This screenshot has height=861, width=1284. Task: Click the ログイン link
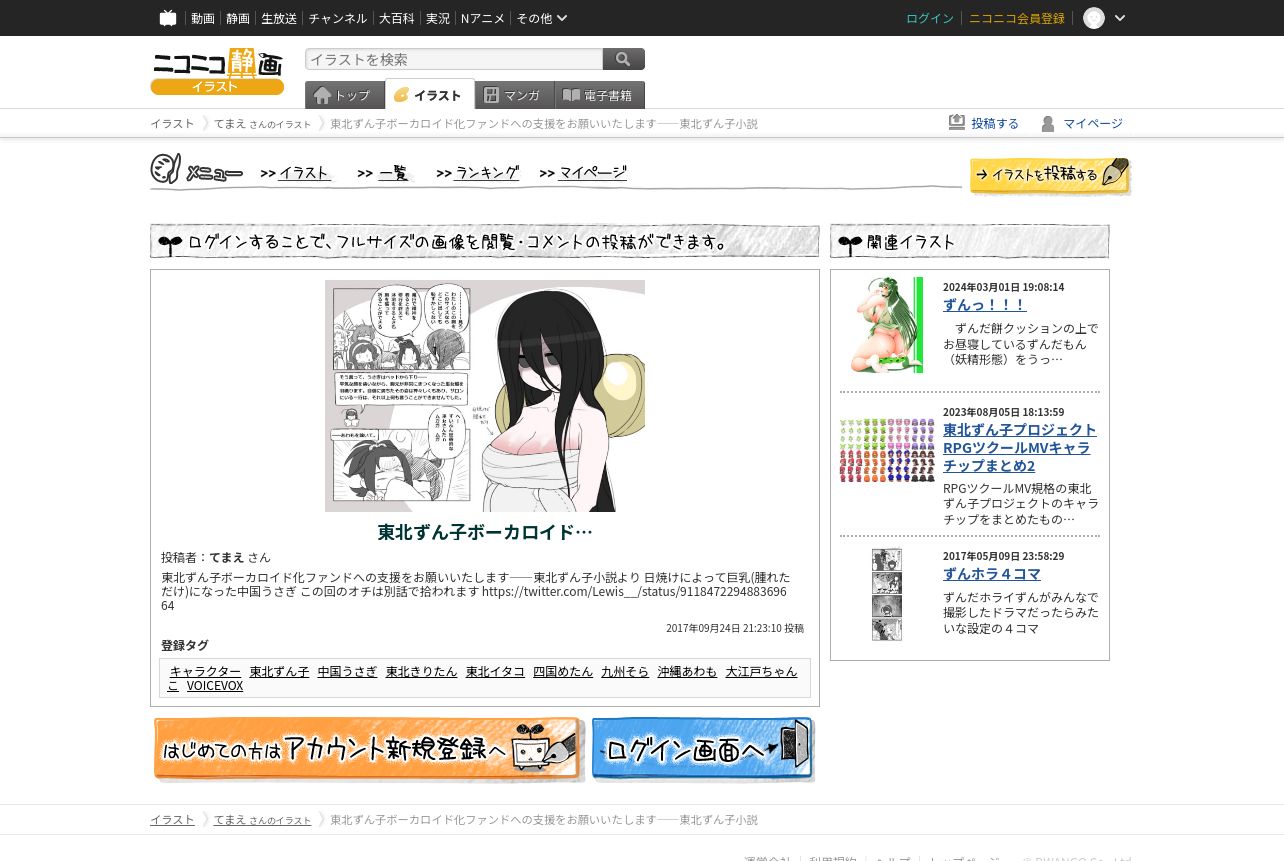(x=930, y=18)
